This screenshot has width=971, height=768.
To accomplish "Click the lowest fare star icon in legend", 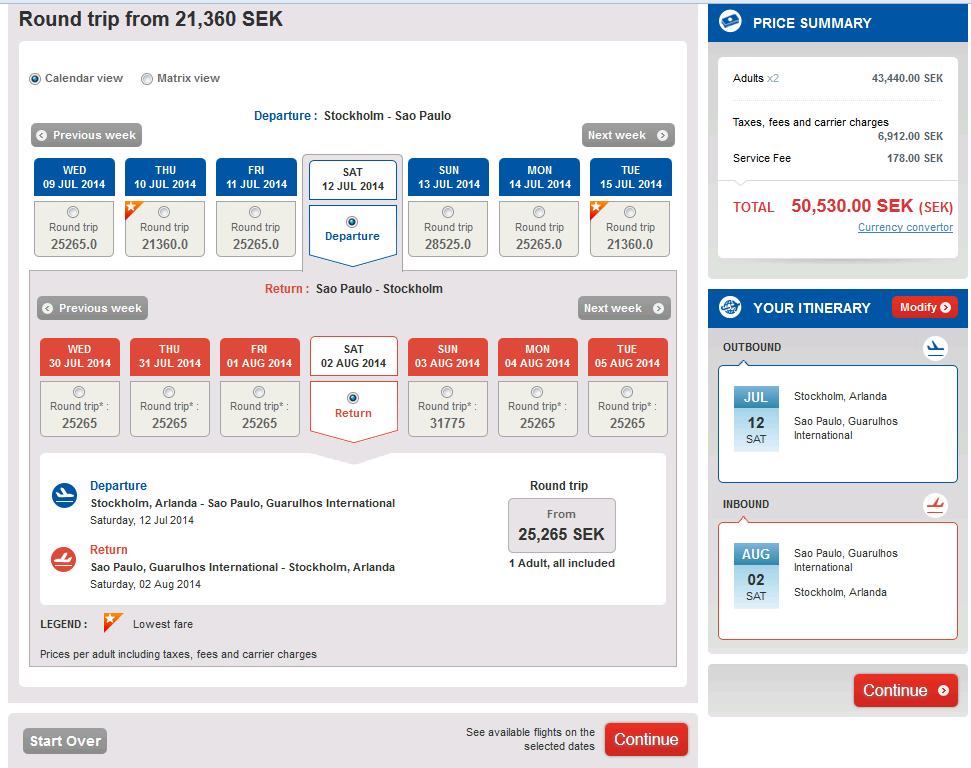I will [x=113, y=623].
